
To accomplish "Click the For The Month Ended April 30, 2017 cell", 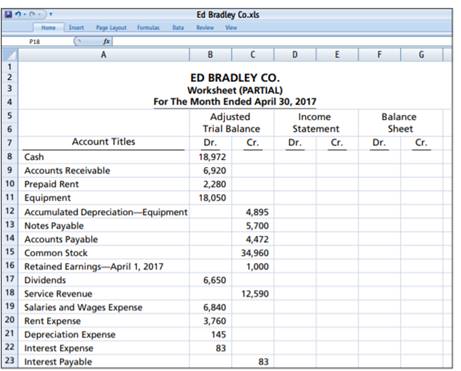I will point(235,102).
